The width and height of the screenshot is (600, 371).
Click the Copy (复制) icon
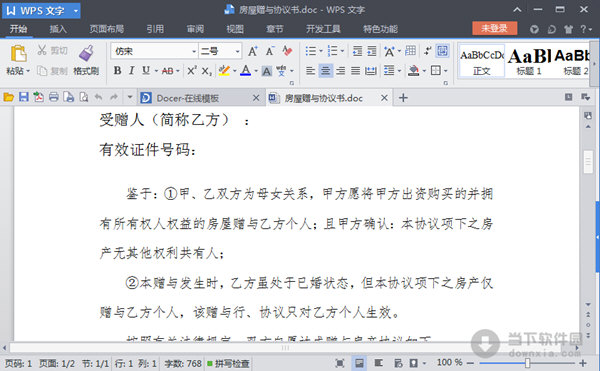point(42,71)
